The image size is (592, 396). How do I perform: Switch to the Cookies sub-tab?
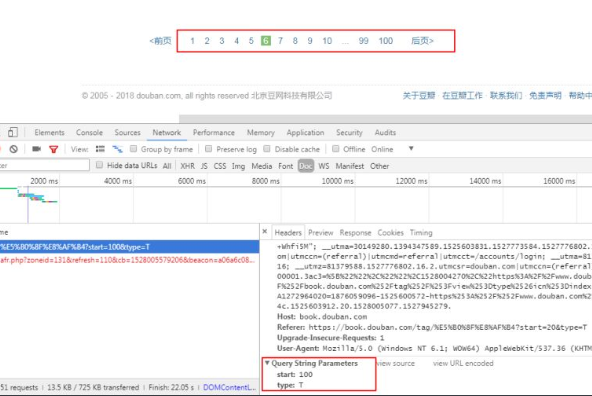[x=390, y=233]
